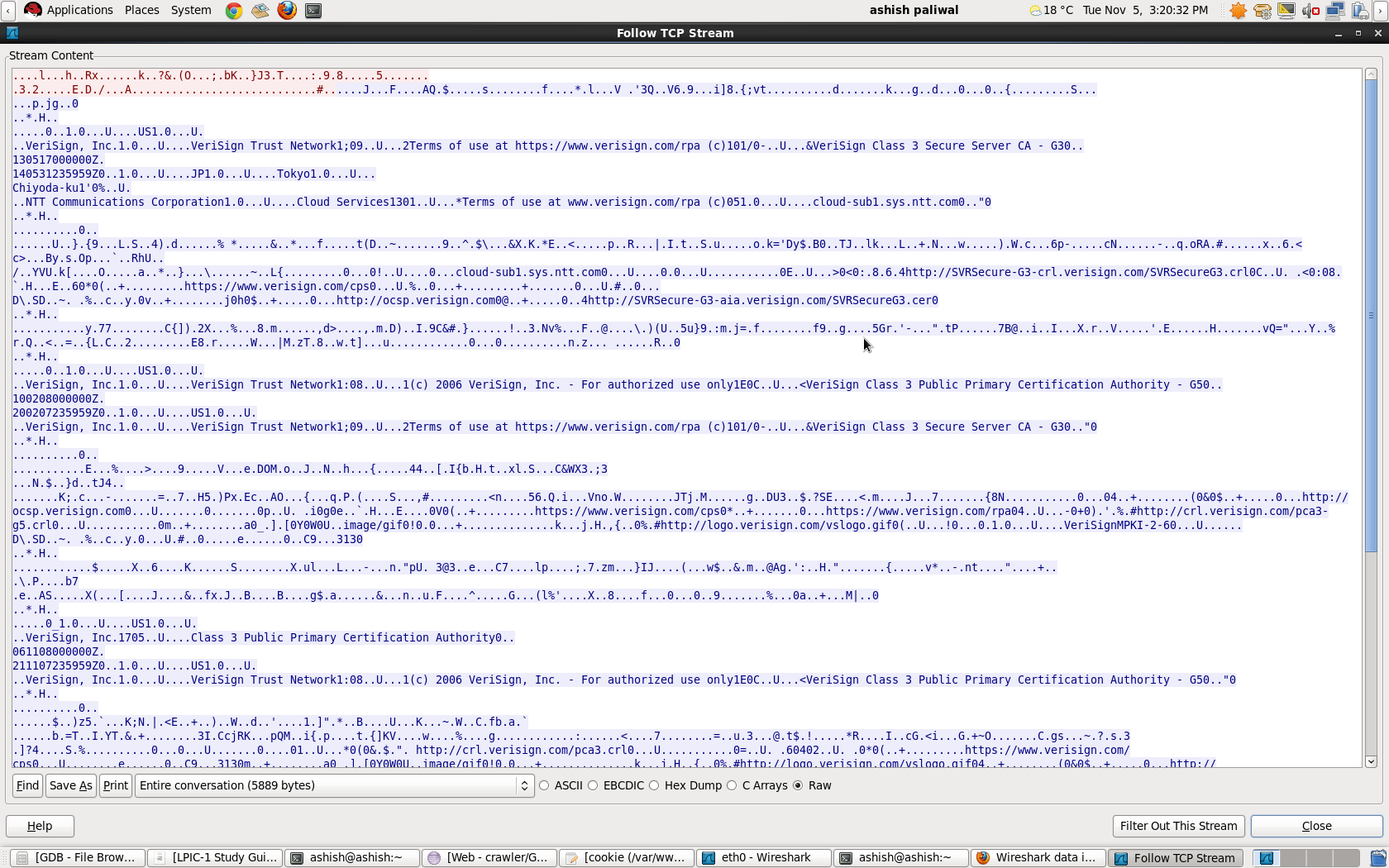Launch the terminal from the top panel

[x=313, y=11]
